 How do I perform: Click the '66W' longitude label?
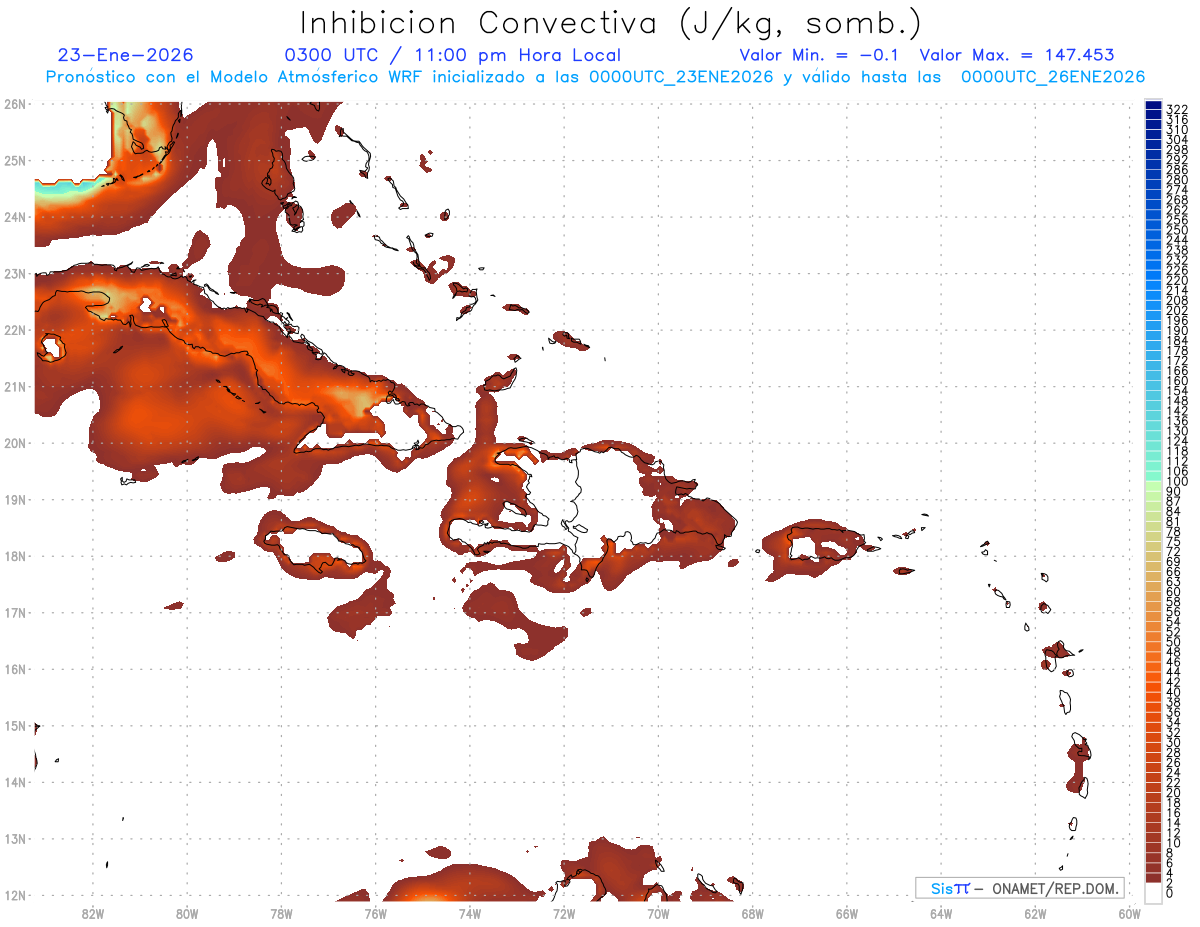pos(847,913)
